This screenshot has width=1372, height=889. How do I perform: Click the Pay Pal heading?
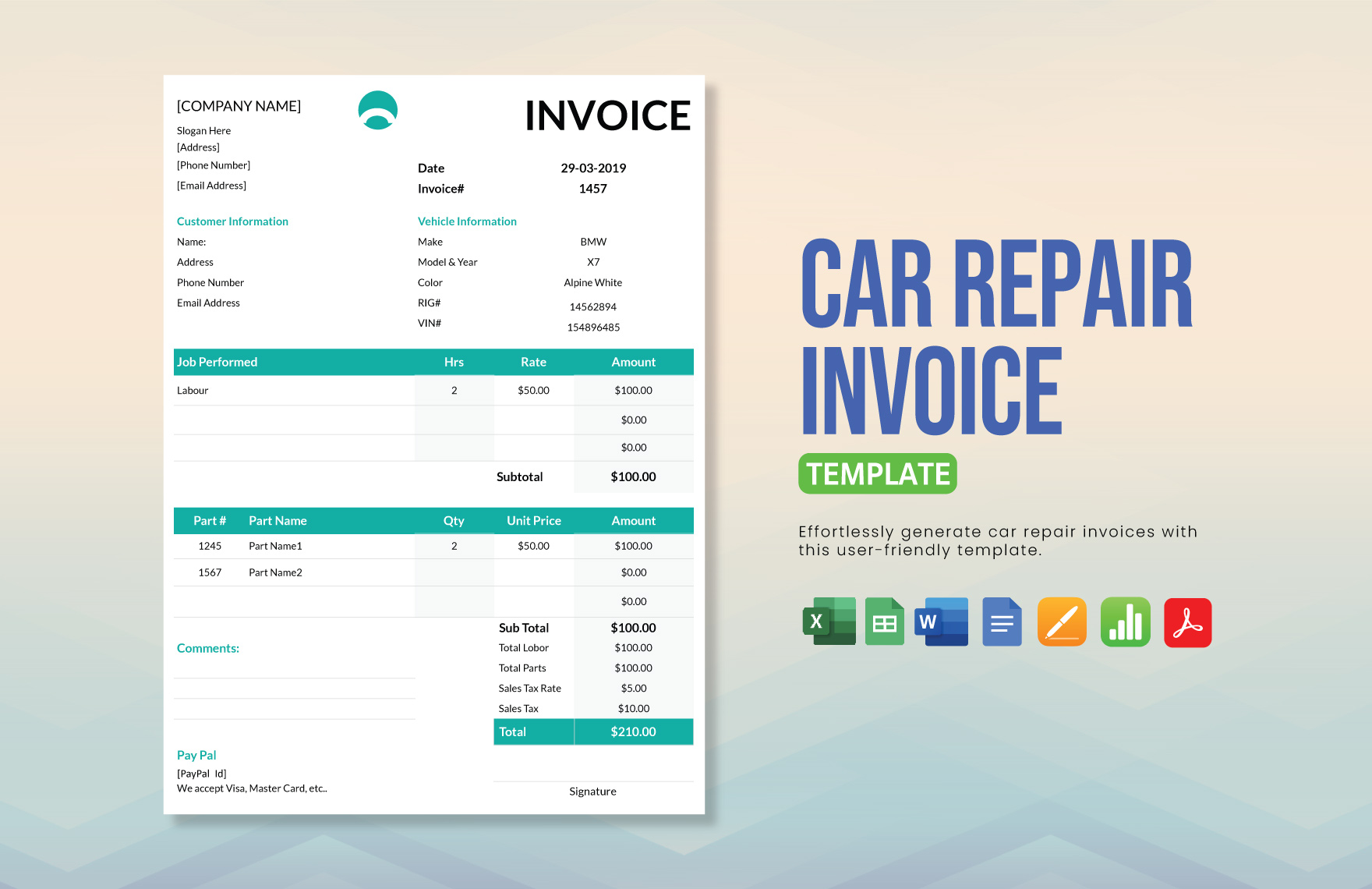click(196, 755)
